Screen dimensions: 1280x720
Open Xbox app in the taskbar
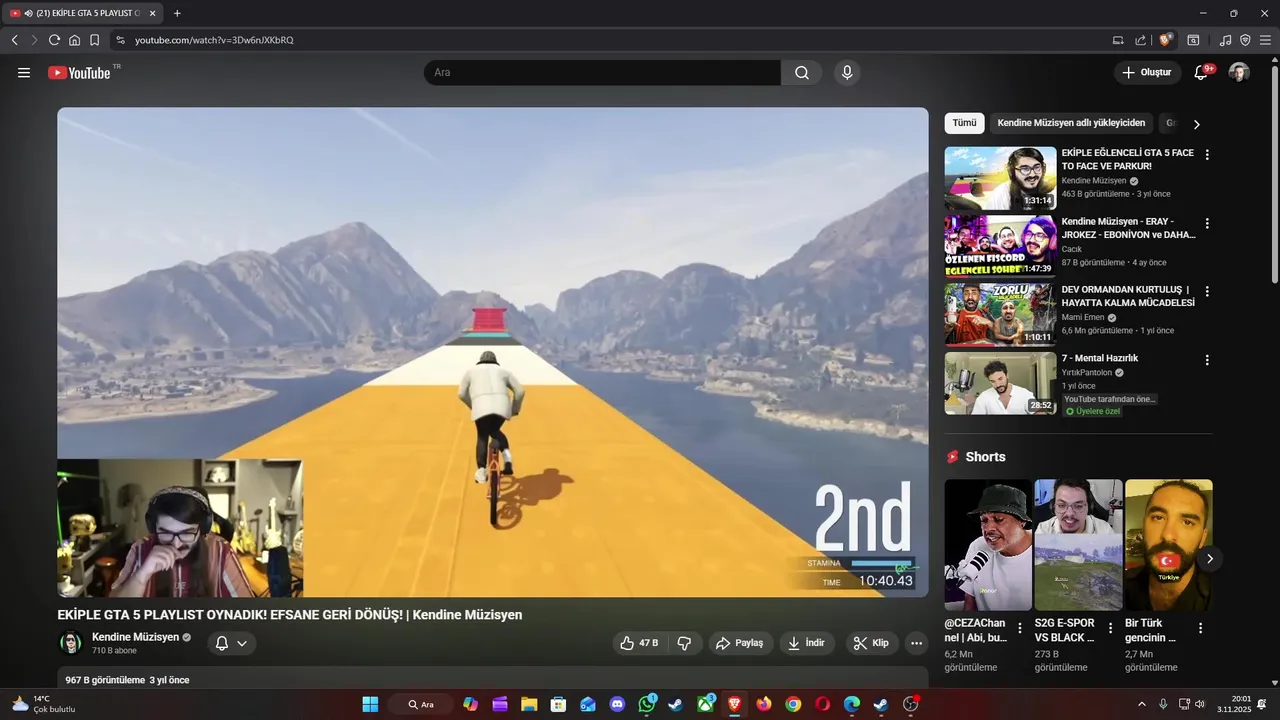pos(706,704)
